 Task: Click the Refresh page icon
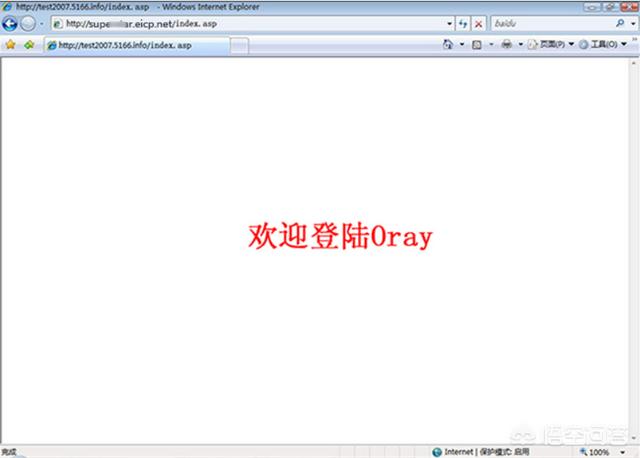(463, 24)
